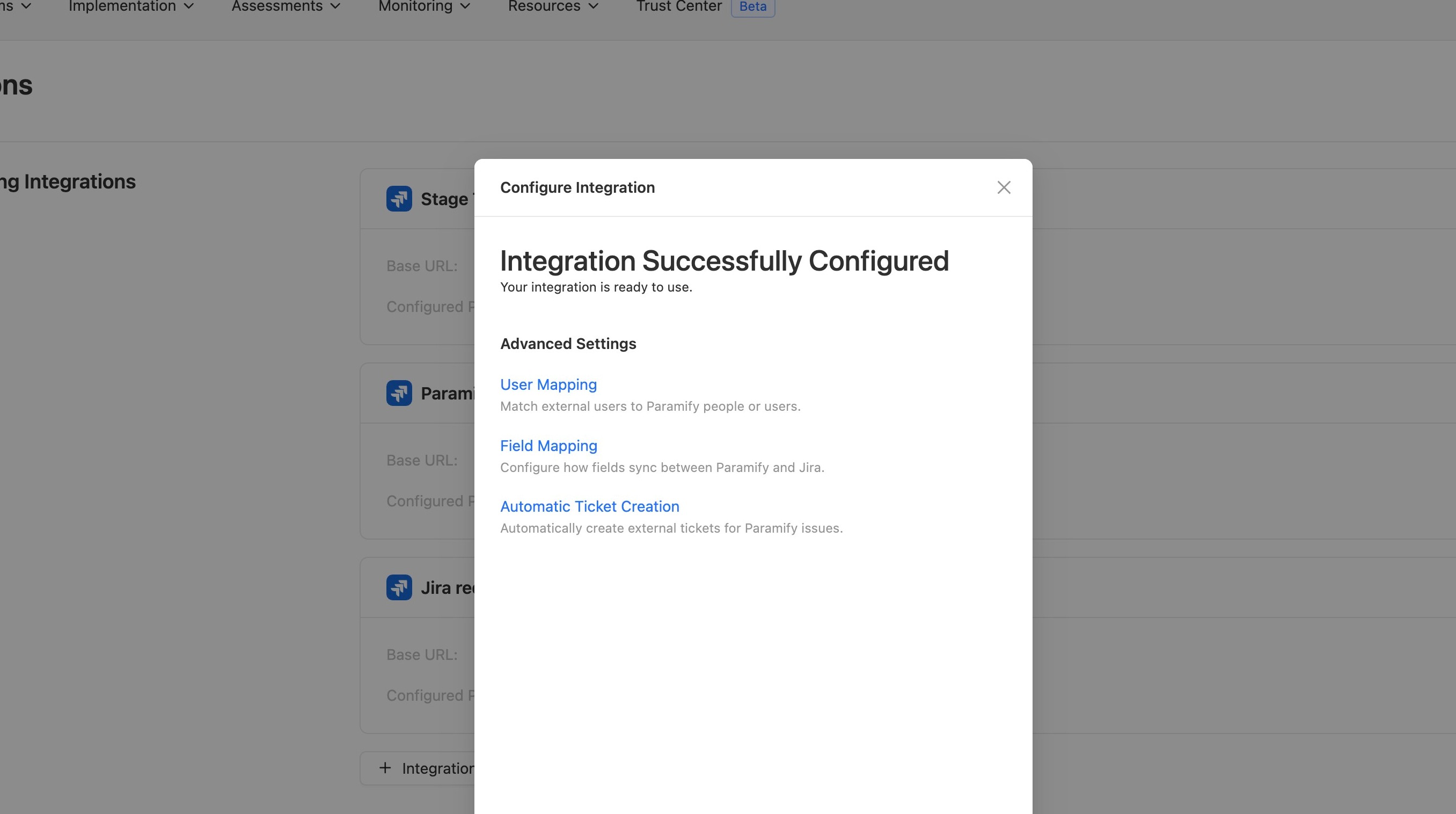Expand the Assessments menu chevron
This screenshot has width=1456, height=814.
tap(336, 6)
